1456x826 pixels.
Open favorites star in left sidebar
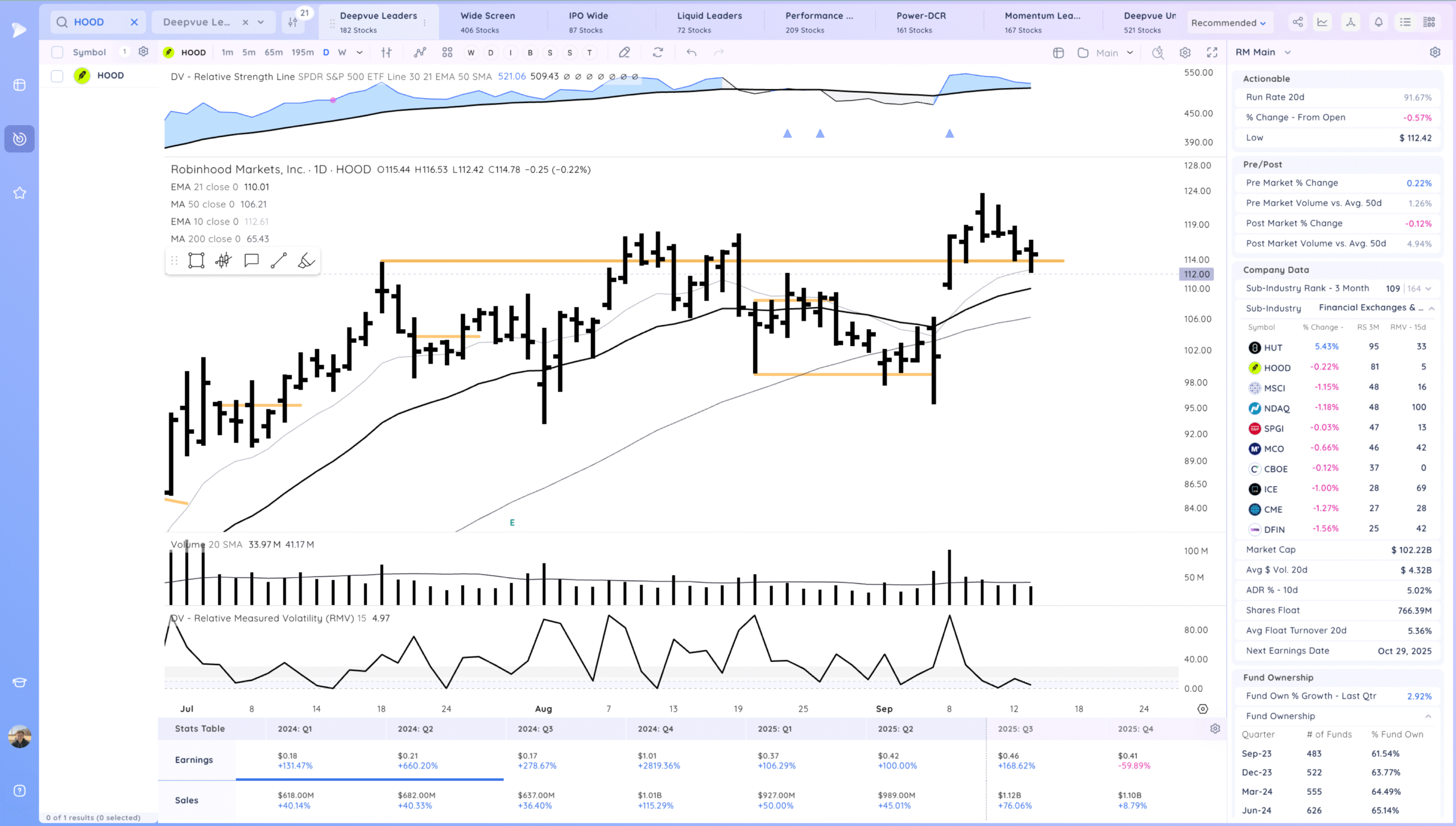pyautogui.click(x=19, y=193)
